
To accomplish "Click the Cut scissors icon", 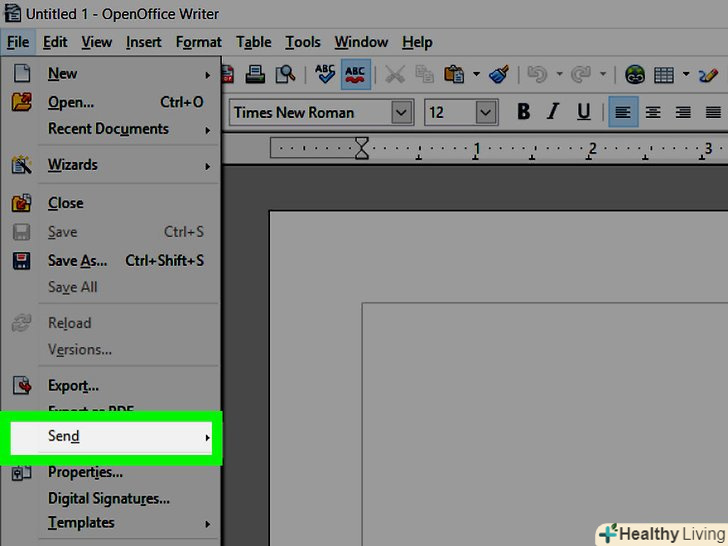I will coord(395,74).
